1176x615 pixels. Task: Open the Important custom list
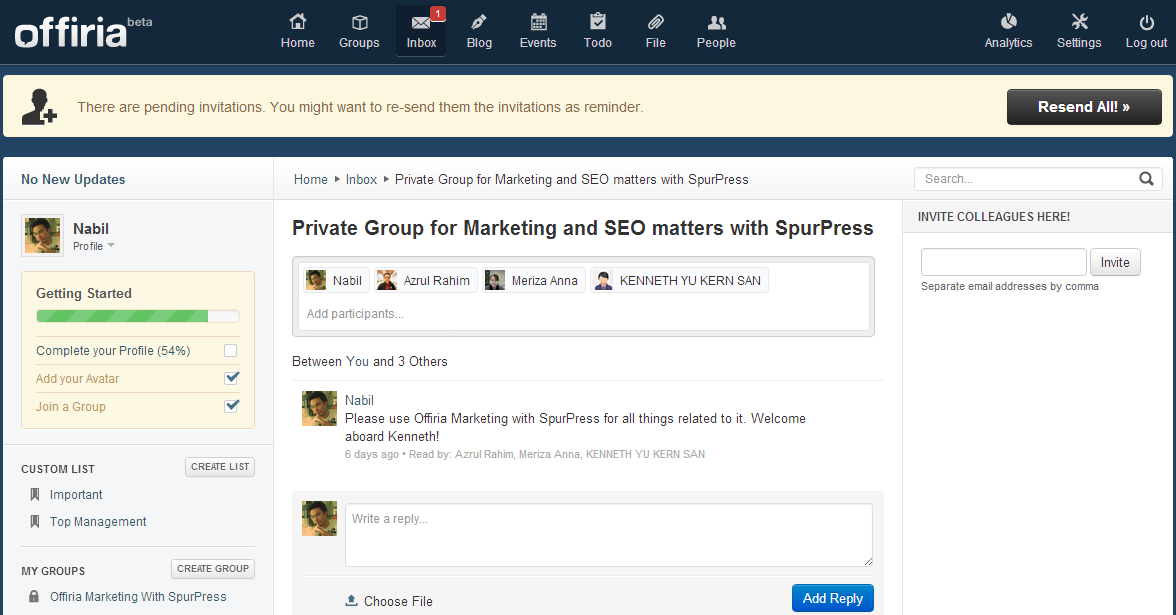tap(76, 494)
